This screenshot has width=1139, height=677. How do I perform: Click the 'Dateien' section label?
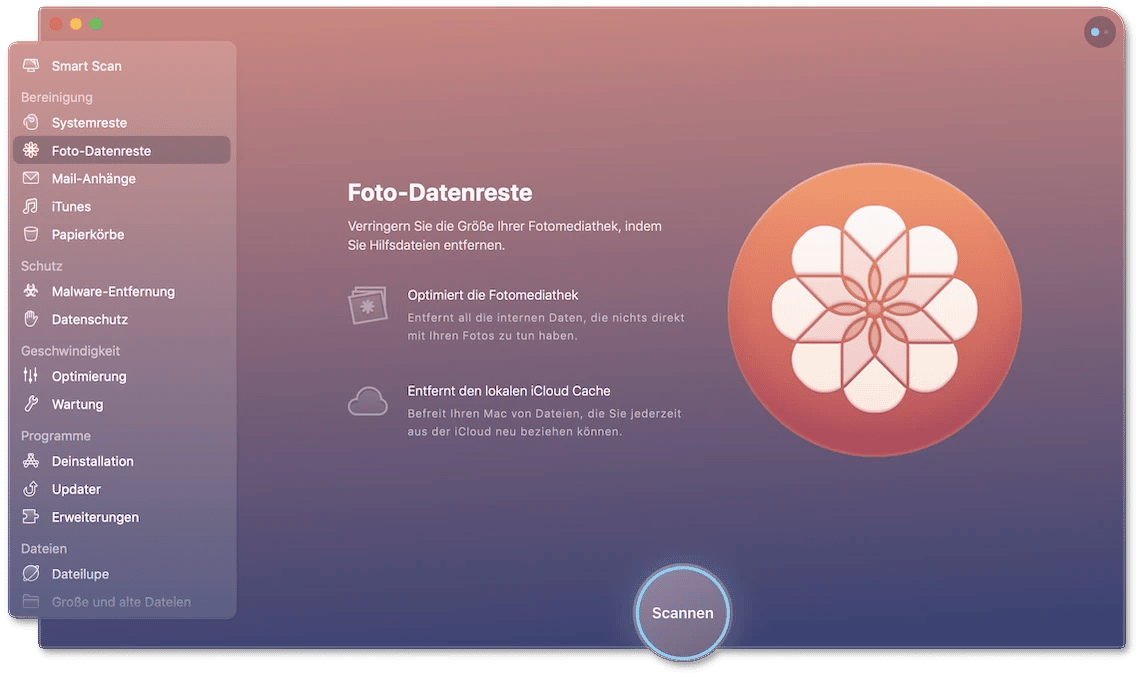pyautogui.click(x=44, y=548)
